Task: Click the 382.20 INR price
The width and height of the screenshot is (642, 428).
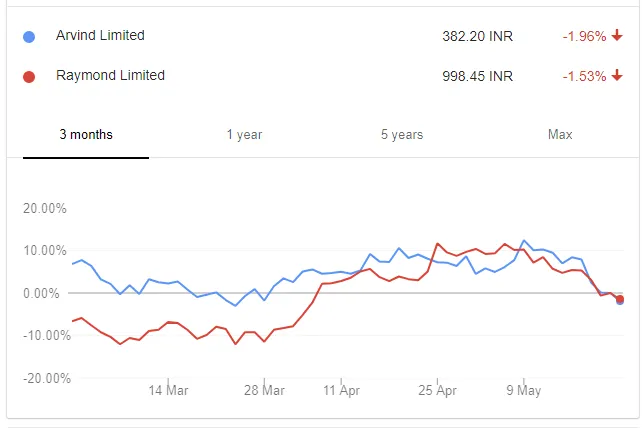Action: coord(477,36)
